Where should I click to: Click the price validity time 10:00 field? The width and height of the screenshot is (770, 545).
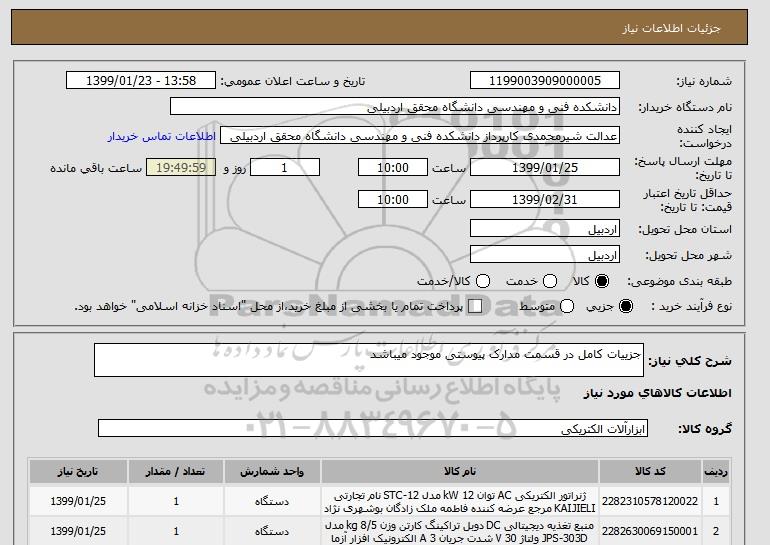393,199
